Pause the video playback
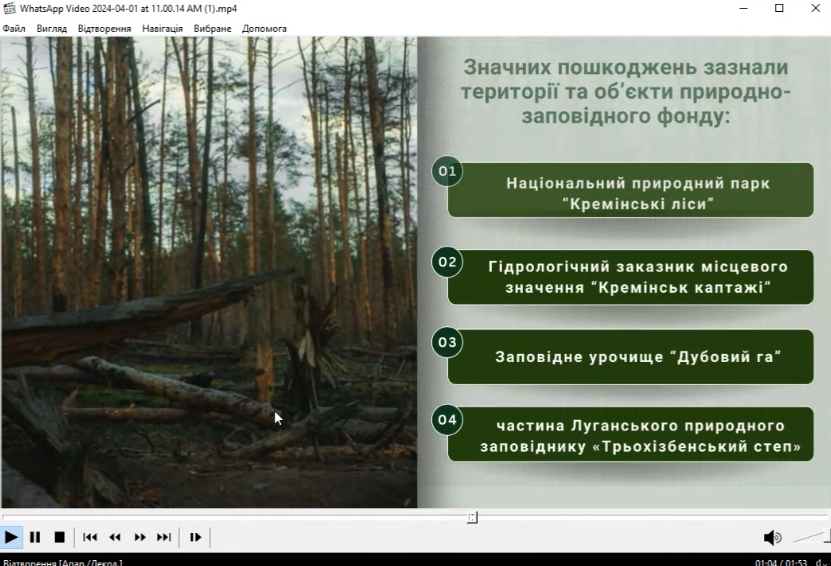 coord(35,537)
